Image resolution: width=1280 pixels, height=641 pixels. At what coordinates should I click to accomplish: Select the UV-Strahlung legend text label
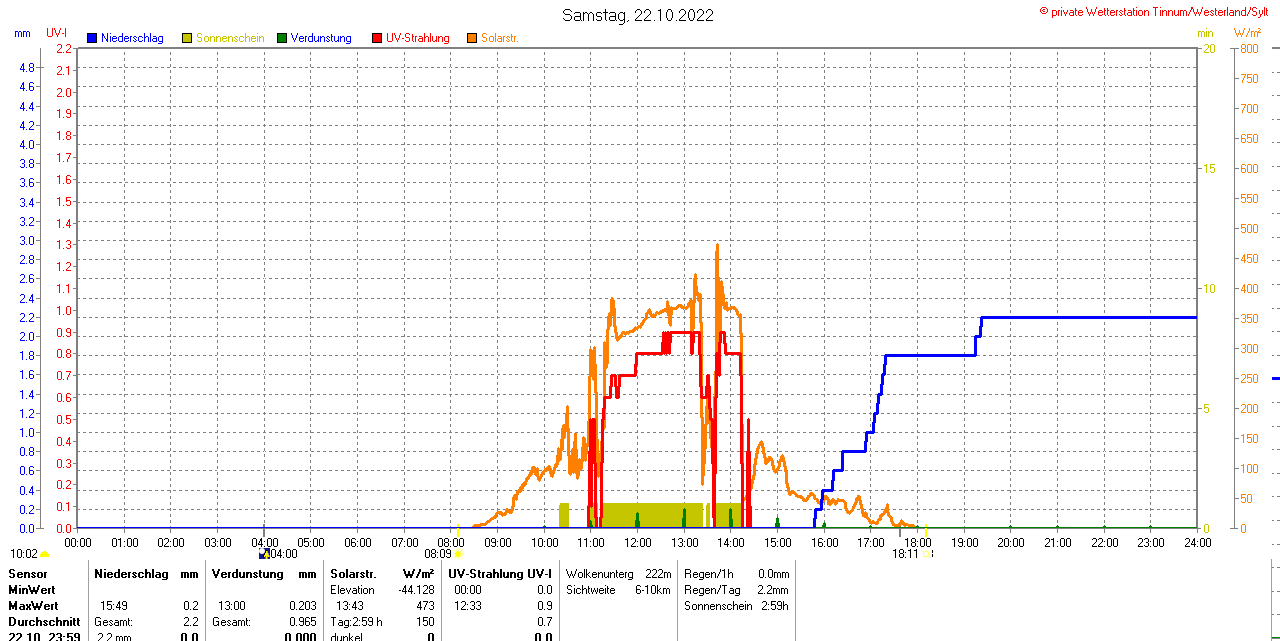pyautogui.click(x=417, y=38)
